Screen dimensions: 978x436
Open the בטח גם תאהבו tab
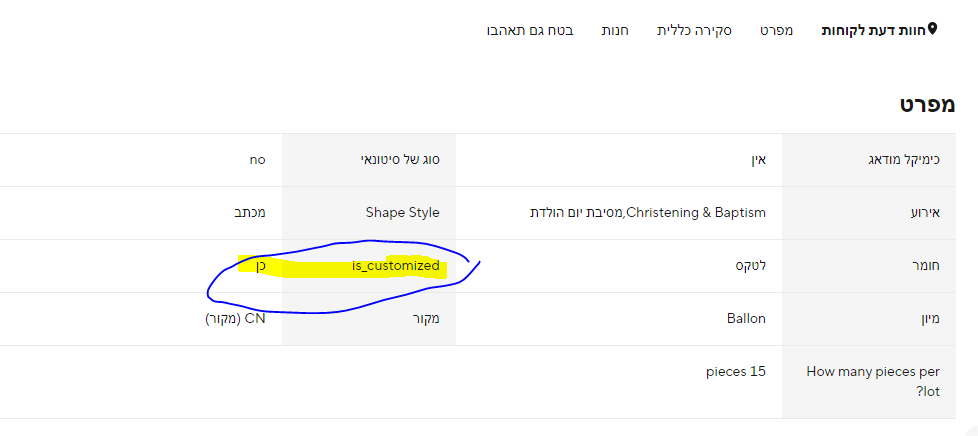click(529, 31)
